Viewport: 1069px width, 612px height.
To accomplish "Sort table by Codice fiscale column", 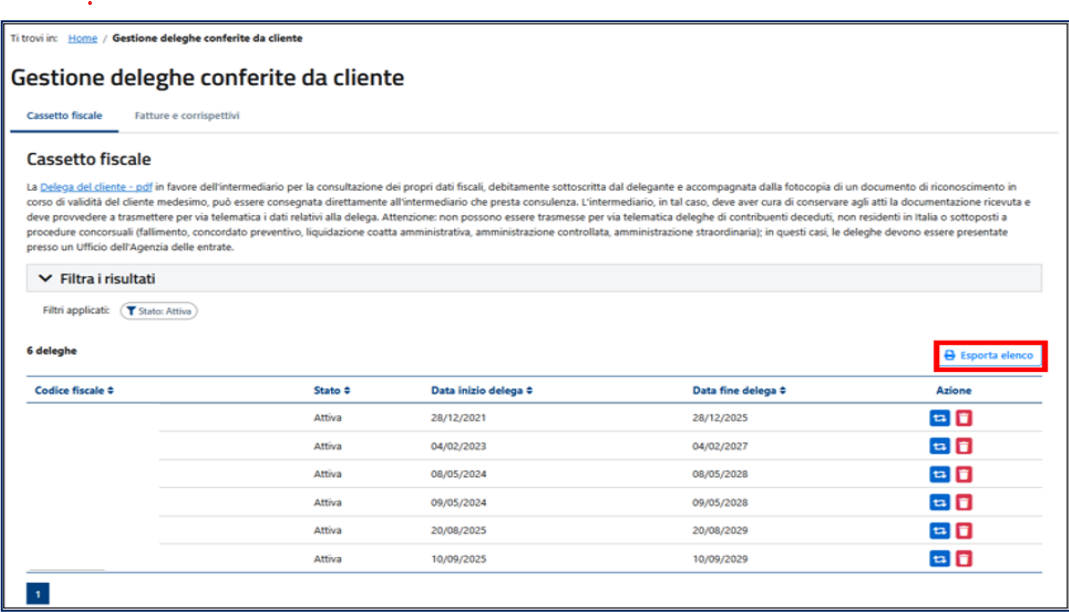I will (74, 390).
